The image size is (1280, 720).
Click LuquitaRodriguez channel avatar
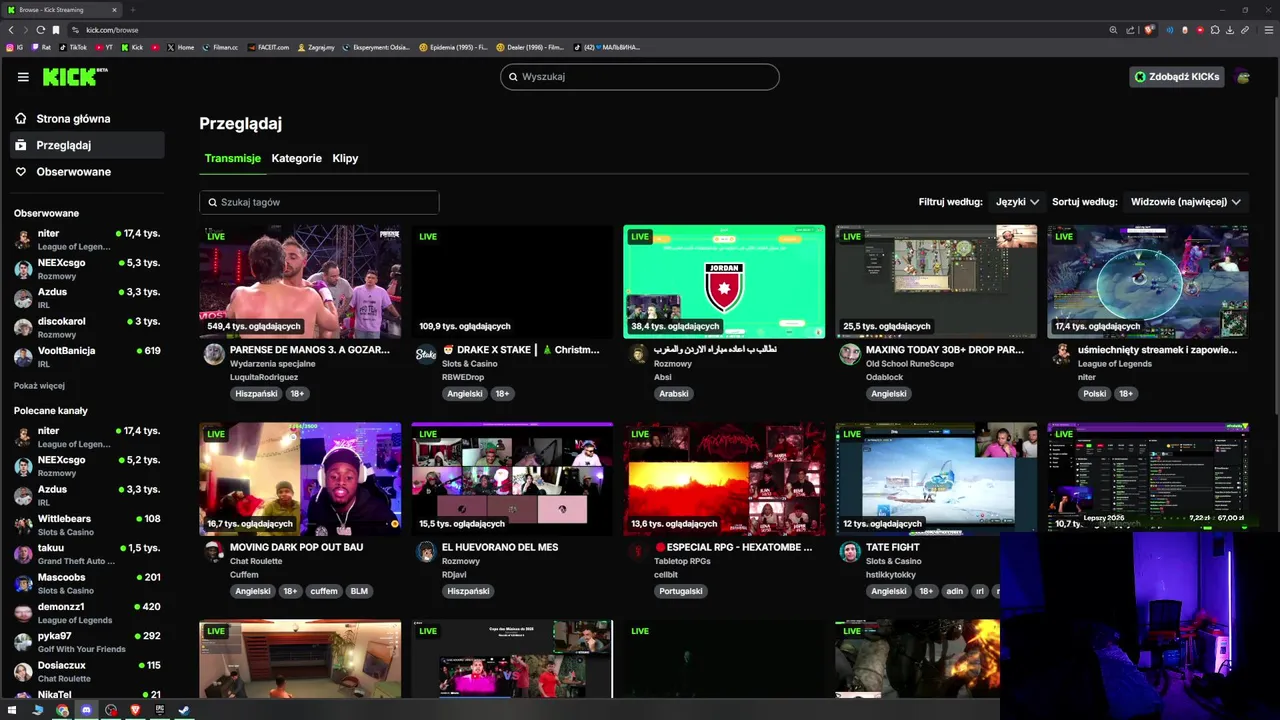coord(214,354)
